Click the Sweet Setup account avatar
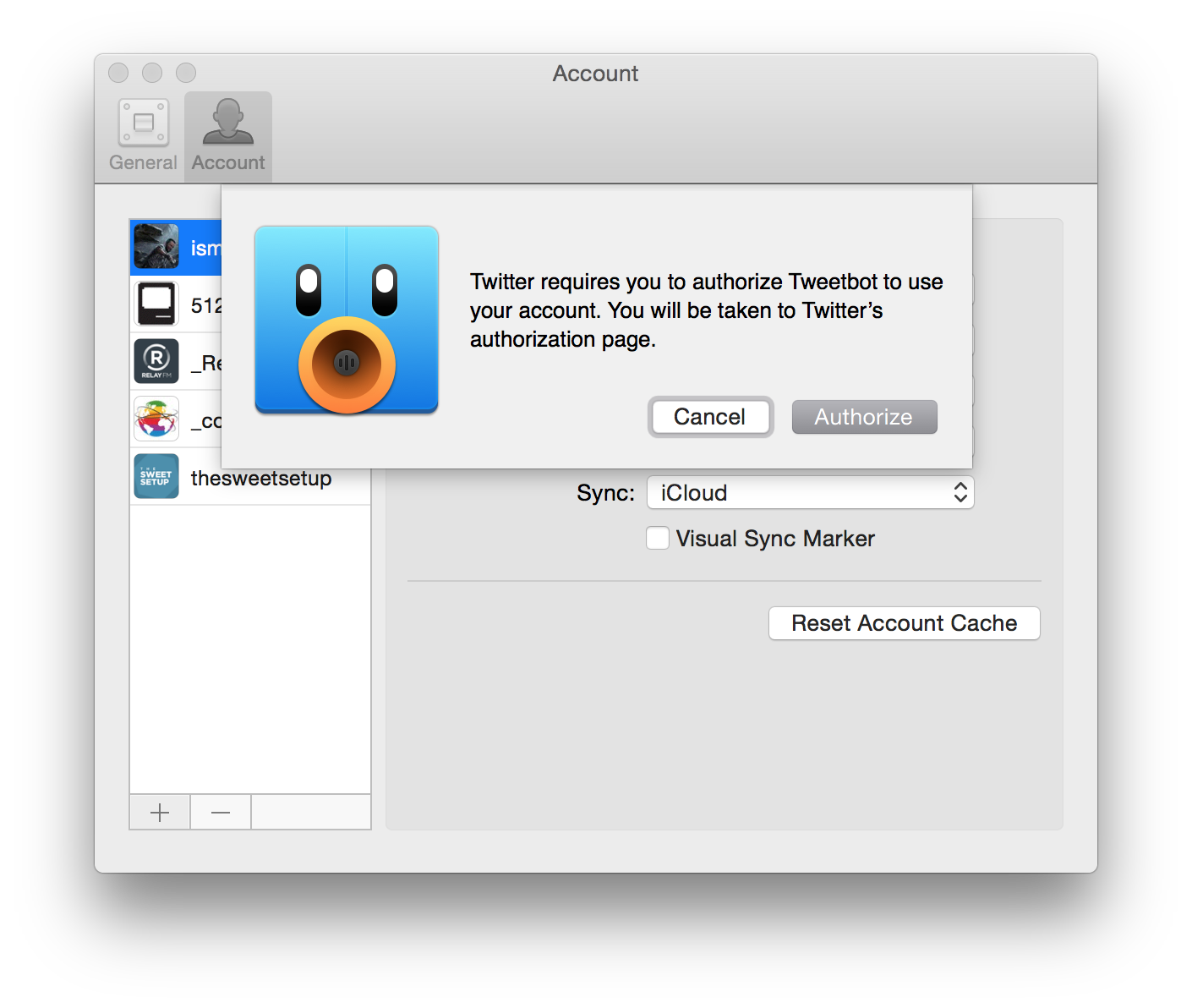 pos(156,477)
